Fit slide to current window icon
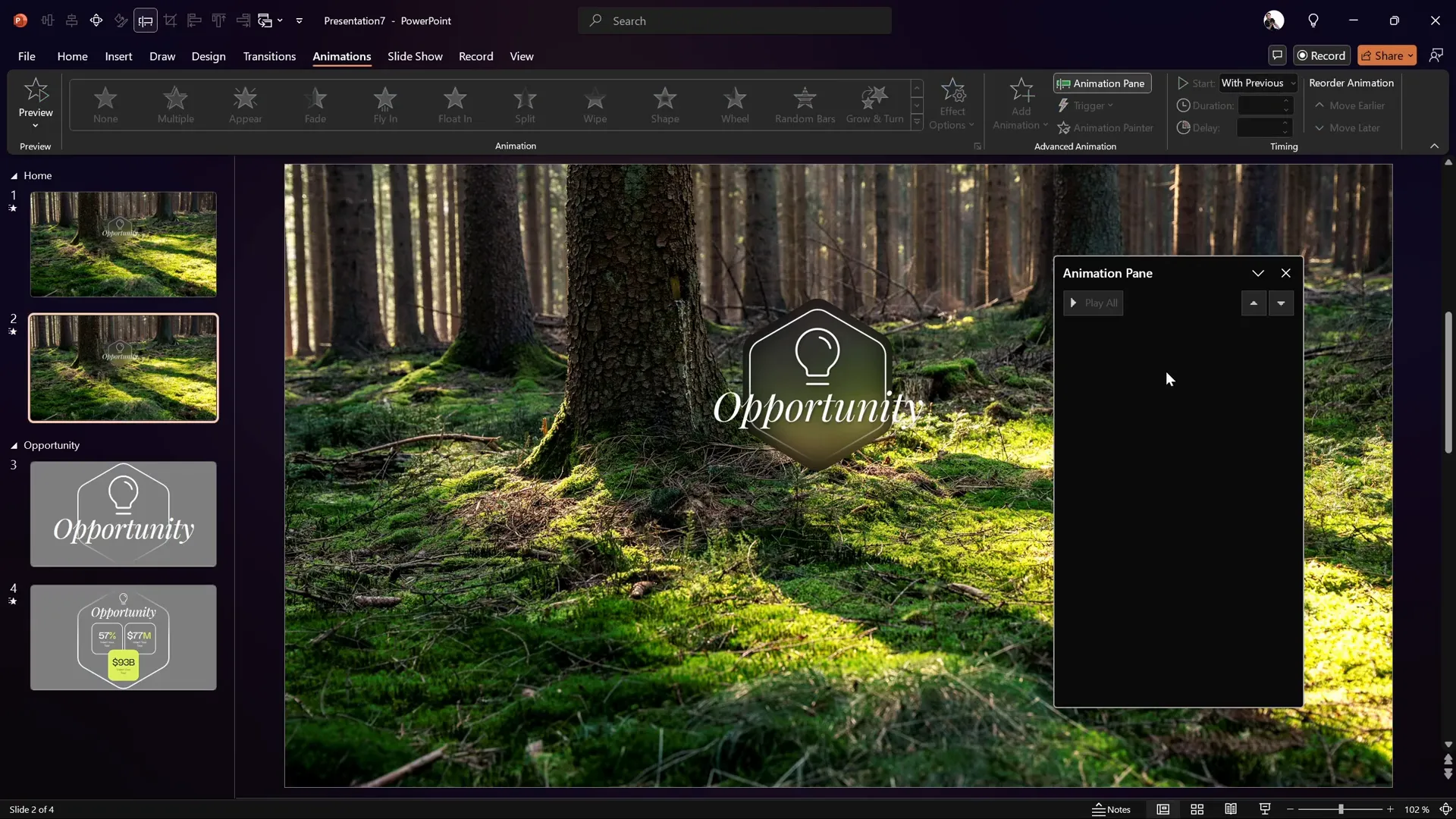The height and width of the screenshot is (819, 1456). tap(1445, 809)
